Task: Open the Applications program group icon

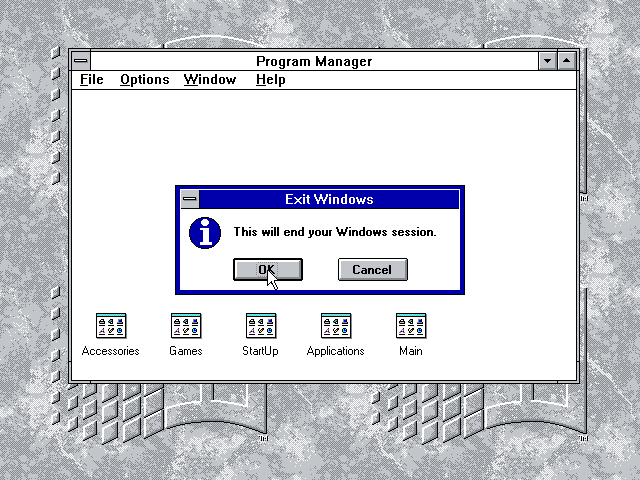Action: (x=336, y=326)
